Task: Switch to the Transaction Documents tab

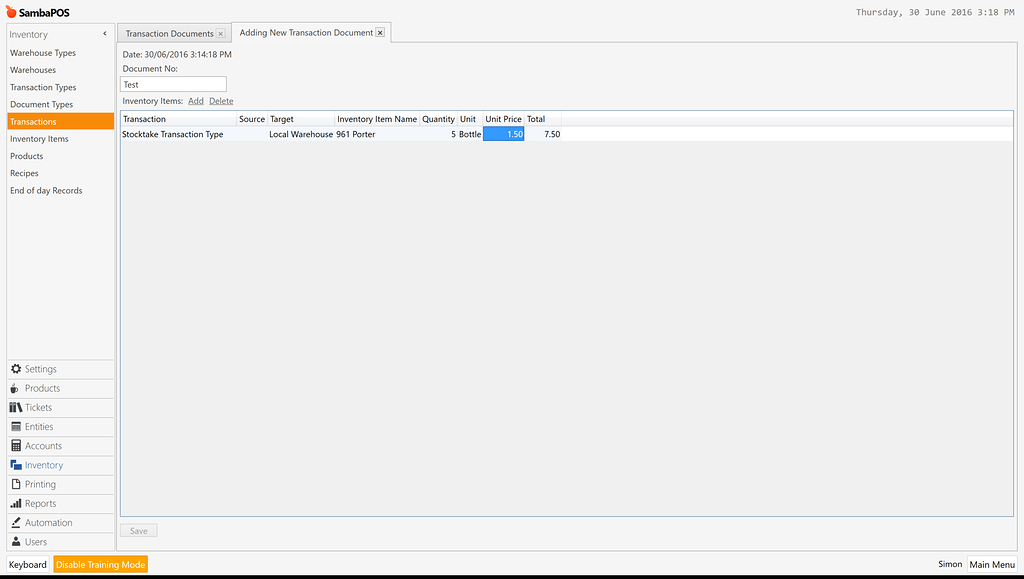Action: click(x=168, y=32)
